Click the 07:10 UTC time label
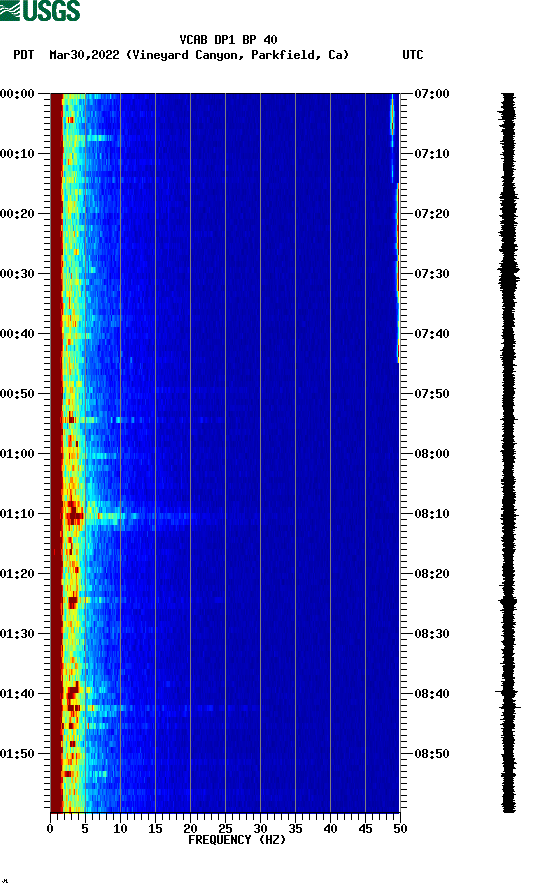Screen dimensions: 552x892 click(x=432, y=154)
